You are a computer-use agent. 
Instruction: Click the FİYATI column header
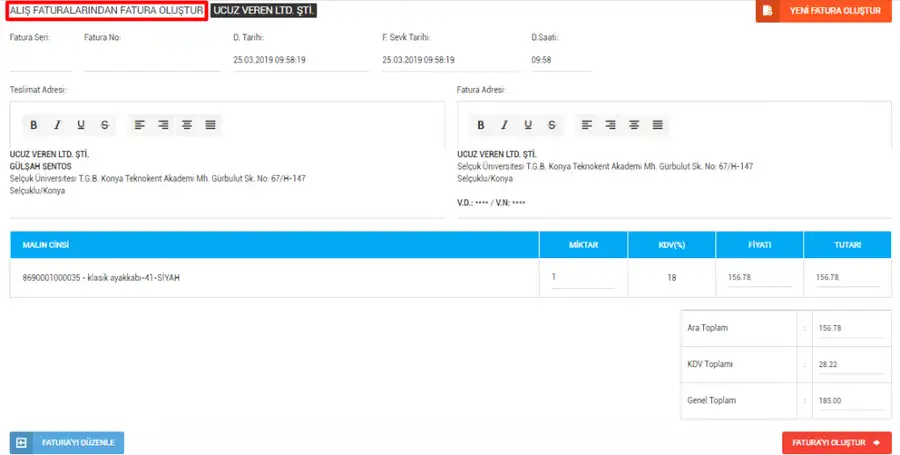[759, 245]
